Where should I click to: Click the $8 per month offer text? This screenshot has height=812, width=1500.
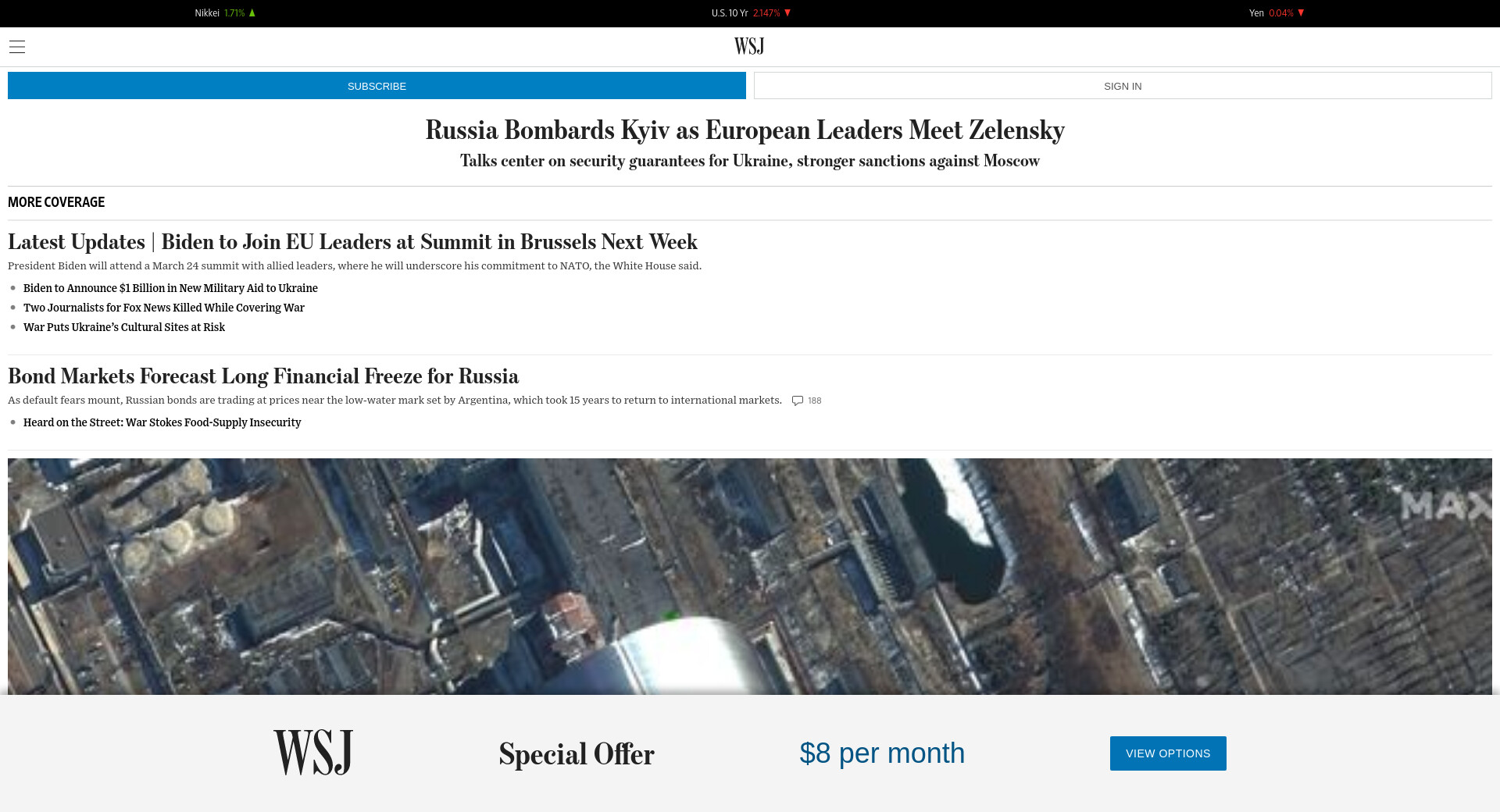pyautogui.click(x=882, y=753)
